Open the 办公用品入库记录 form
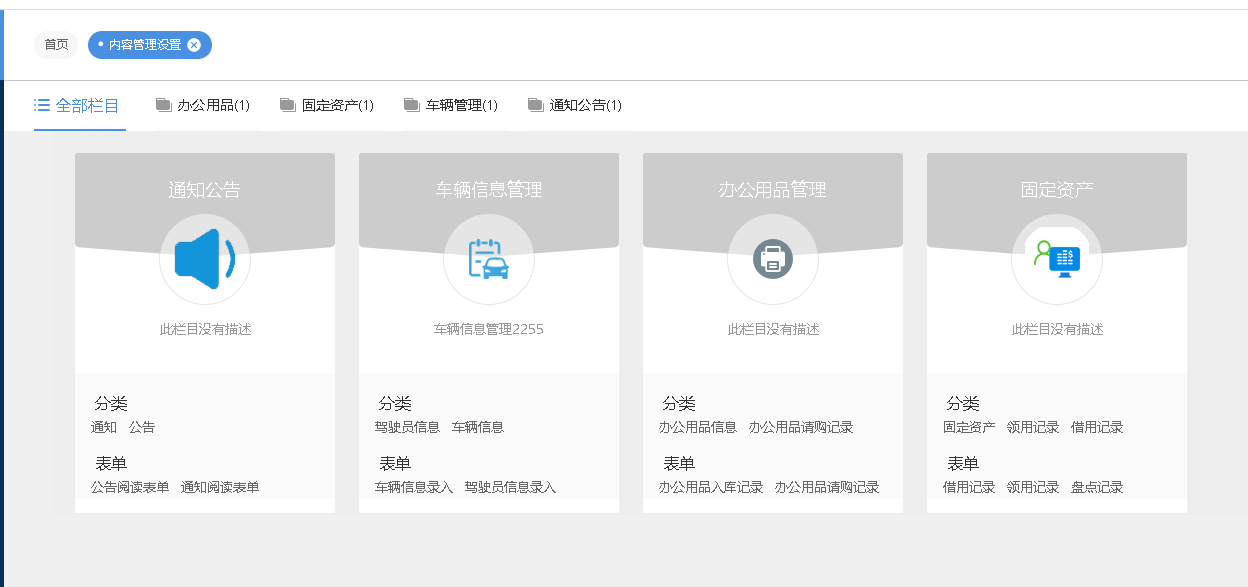Image resolution: width=1248 pixels, height=587 pixels. [711, 487]
